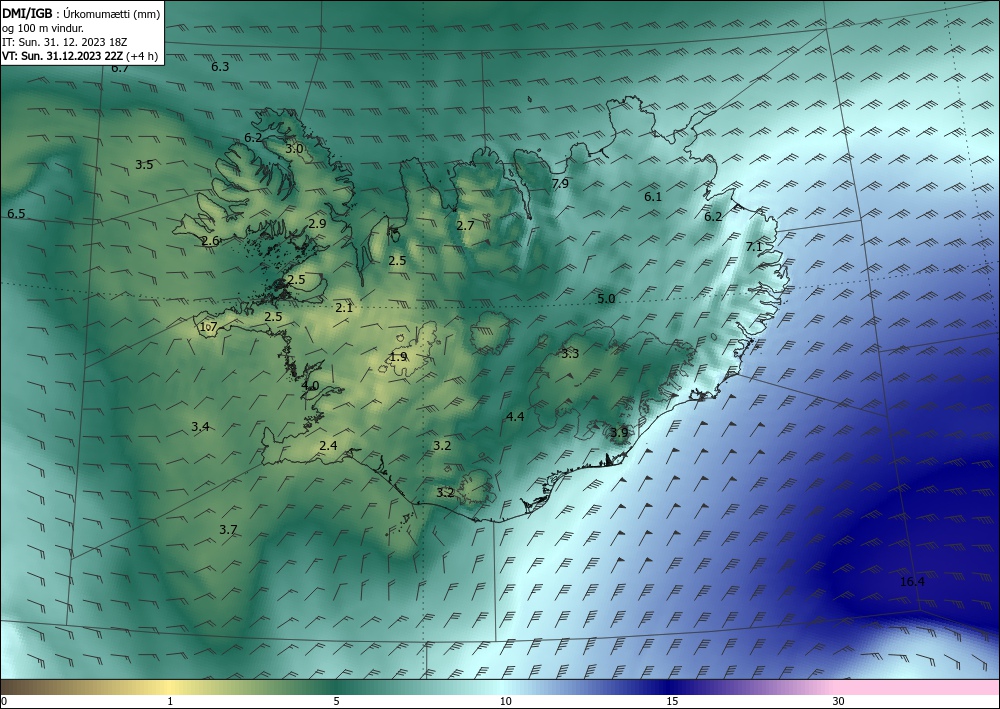Click the 6.1 value in the northeast
The width and height of the screenshot is (1000, 709).
653,197
